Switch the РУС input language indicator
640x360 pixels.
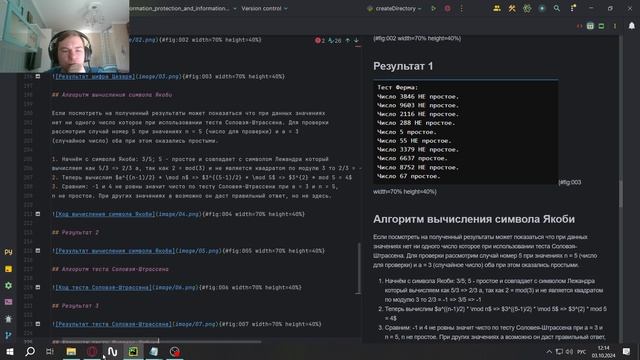[582, 351]
